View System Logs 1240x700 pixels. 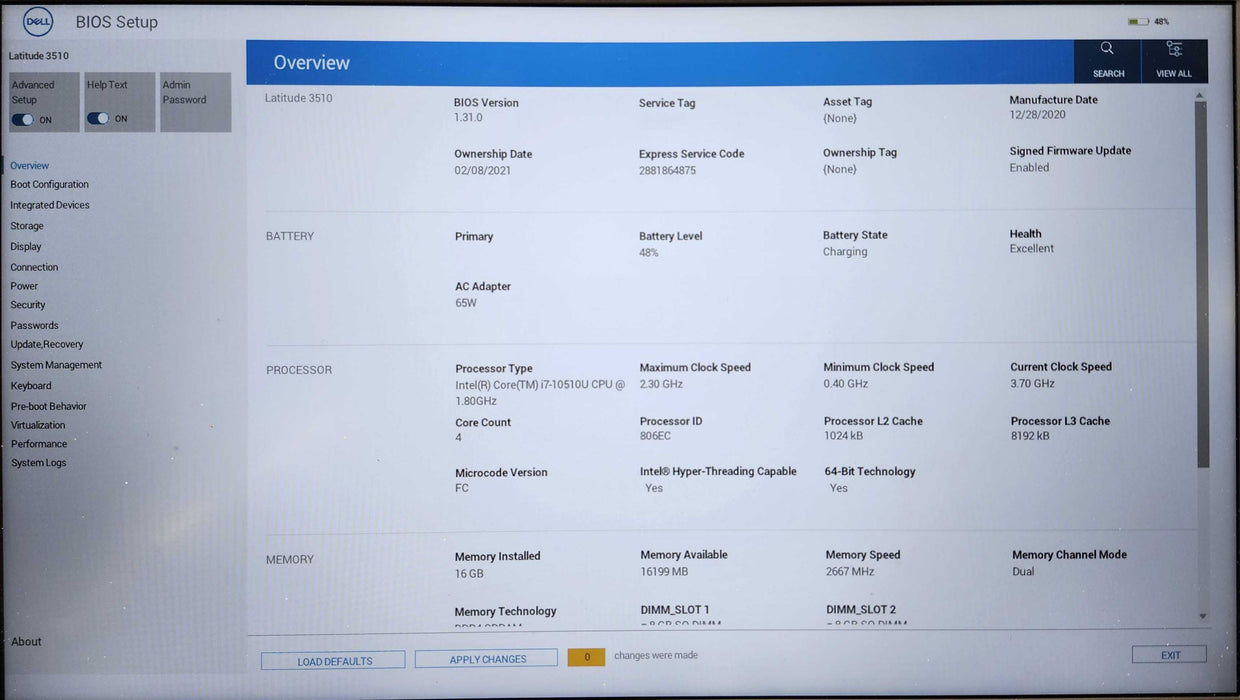coord(38,462)
